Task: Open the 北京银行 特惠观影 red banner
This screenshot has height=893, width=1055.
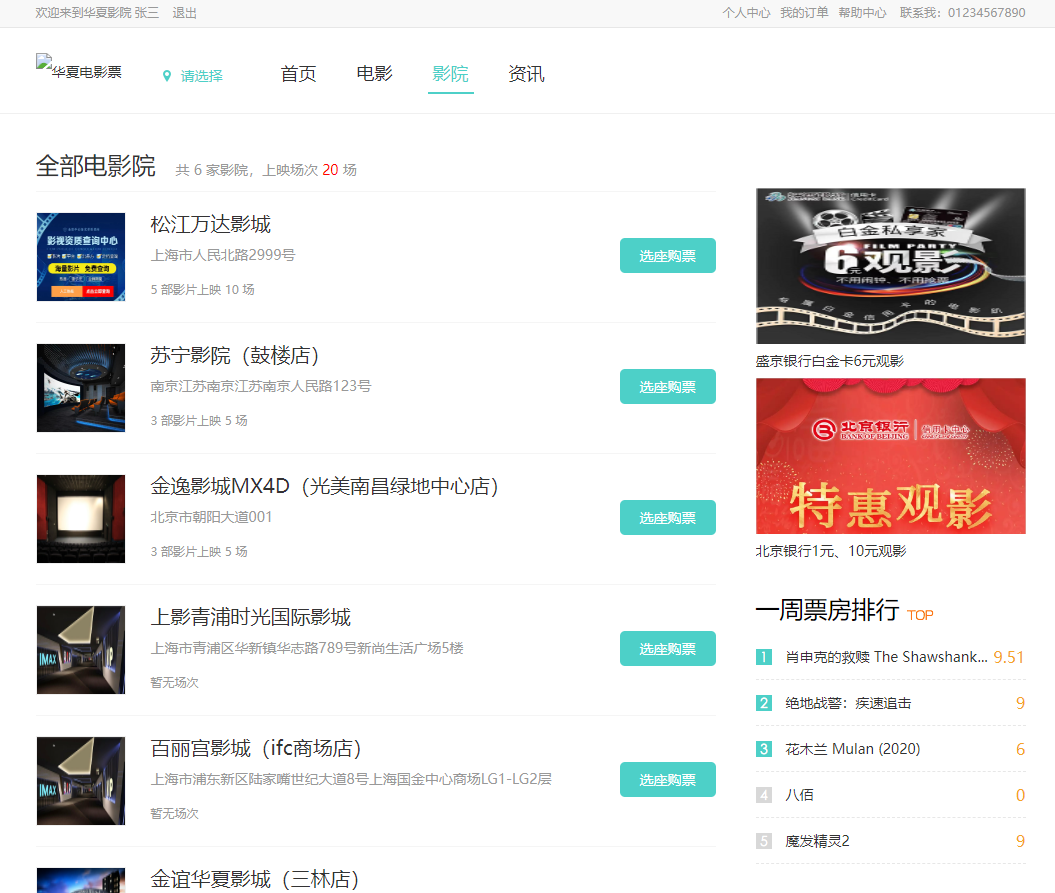Action: [891, 456]
